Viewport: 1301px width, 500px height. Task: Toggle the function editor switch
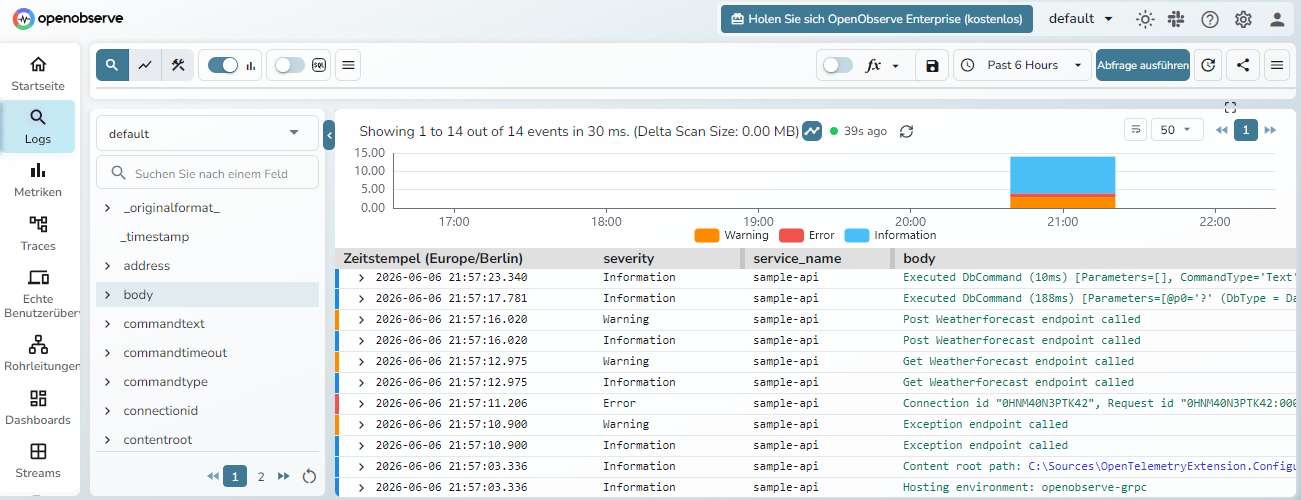[837, 65]
